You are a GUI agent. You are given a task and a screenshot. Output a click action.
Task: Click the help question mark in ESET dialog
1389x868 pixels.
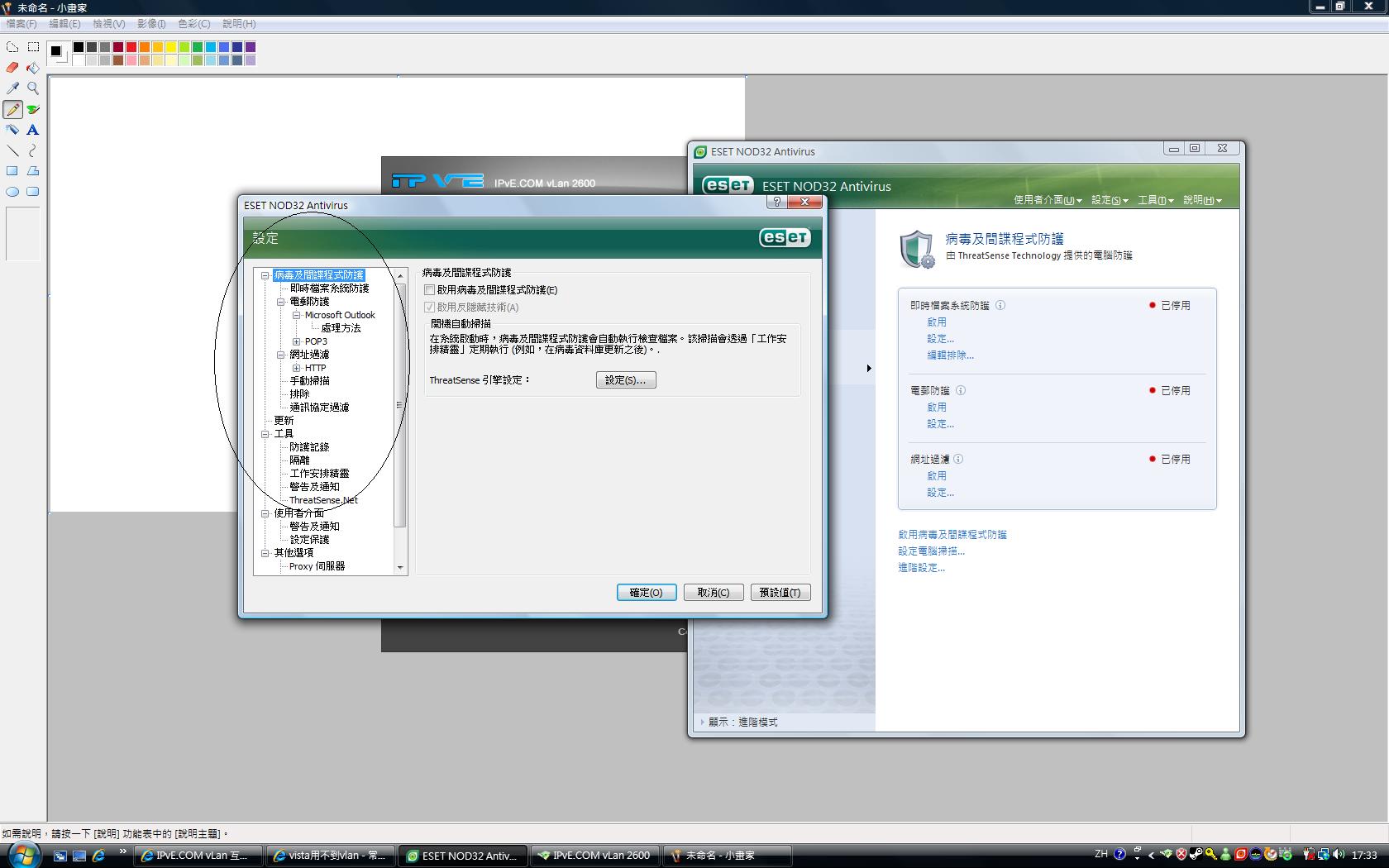click(x=776, y=203)
